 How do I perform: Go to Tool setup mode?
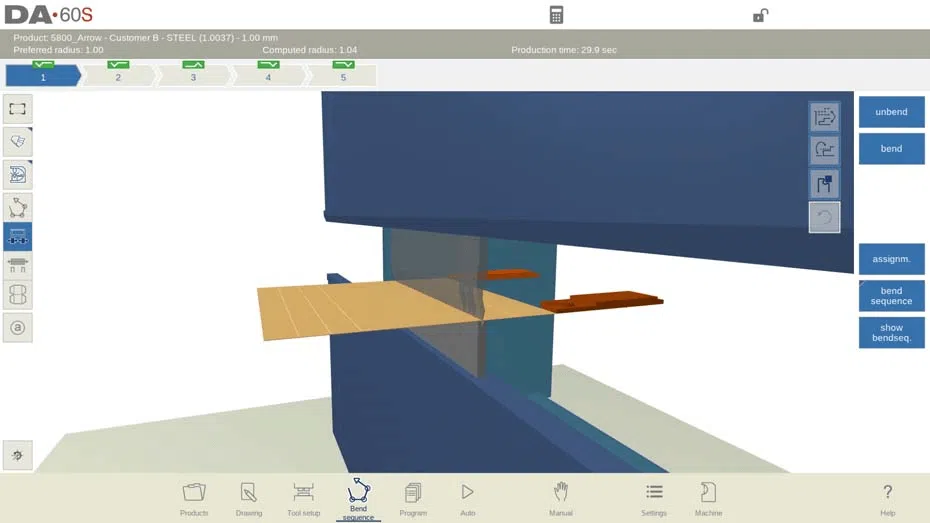pyautogui.click(x=304, y=499)
